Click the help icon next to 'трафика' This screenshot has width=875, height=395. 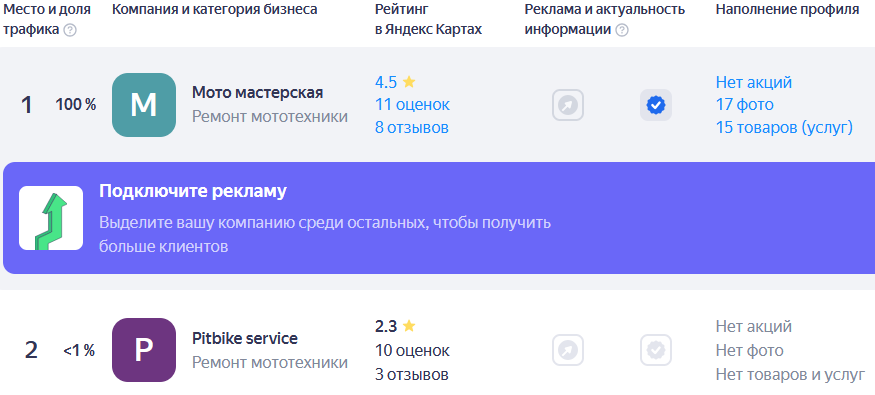[x=70, y=30]
